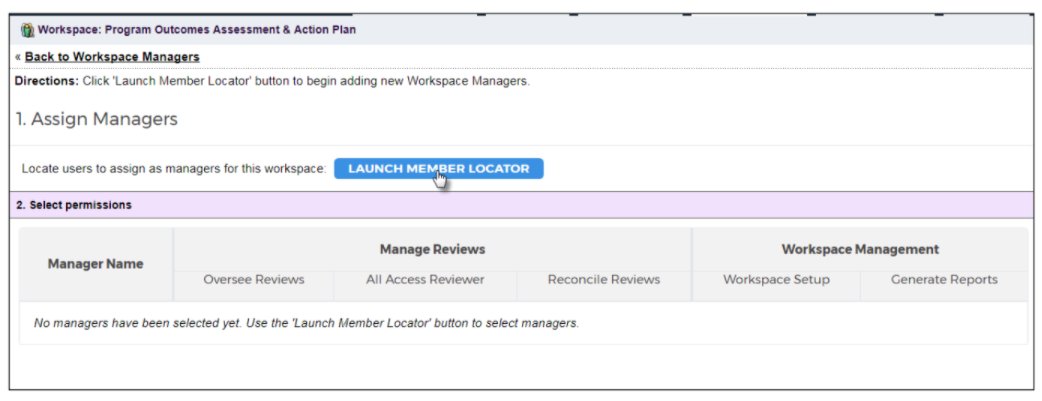Click the Workspace Management group header
The height and width of the screenshot is (401, 1042).
[860, 249]
